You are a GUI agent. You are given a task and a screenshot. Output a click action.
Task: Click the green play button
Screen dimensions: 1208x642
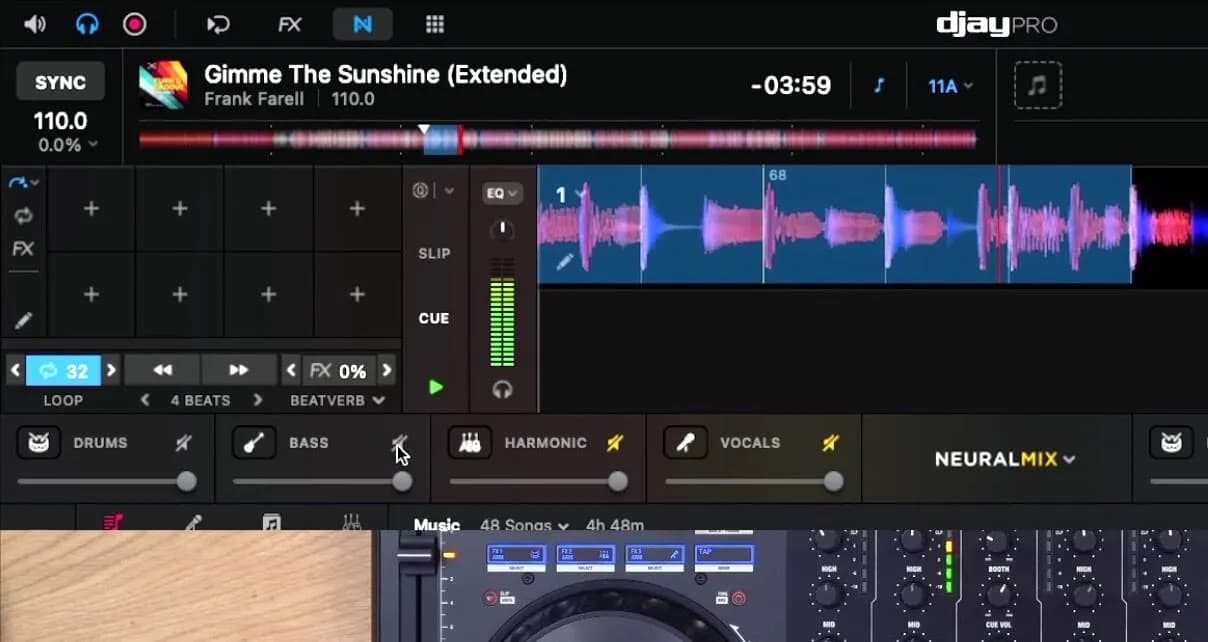click(436, 387)
